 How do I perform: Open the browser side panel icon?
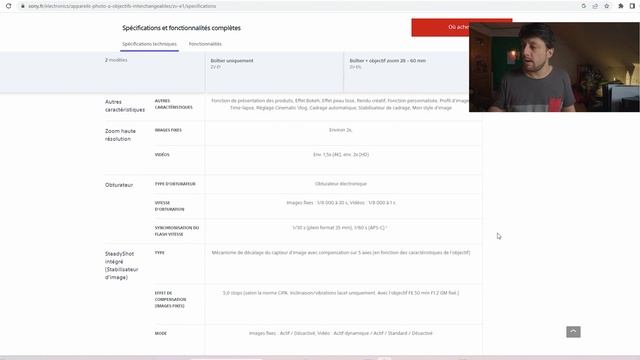coord(632,6)
